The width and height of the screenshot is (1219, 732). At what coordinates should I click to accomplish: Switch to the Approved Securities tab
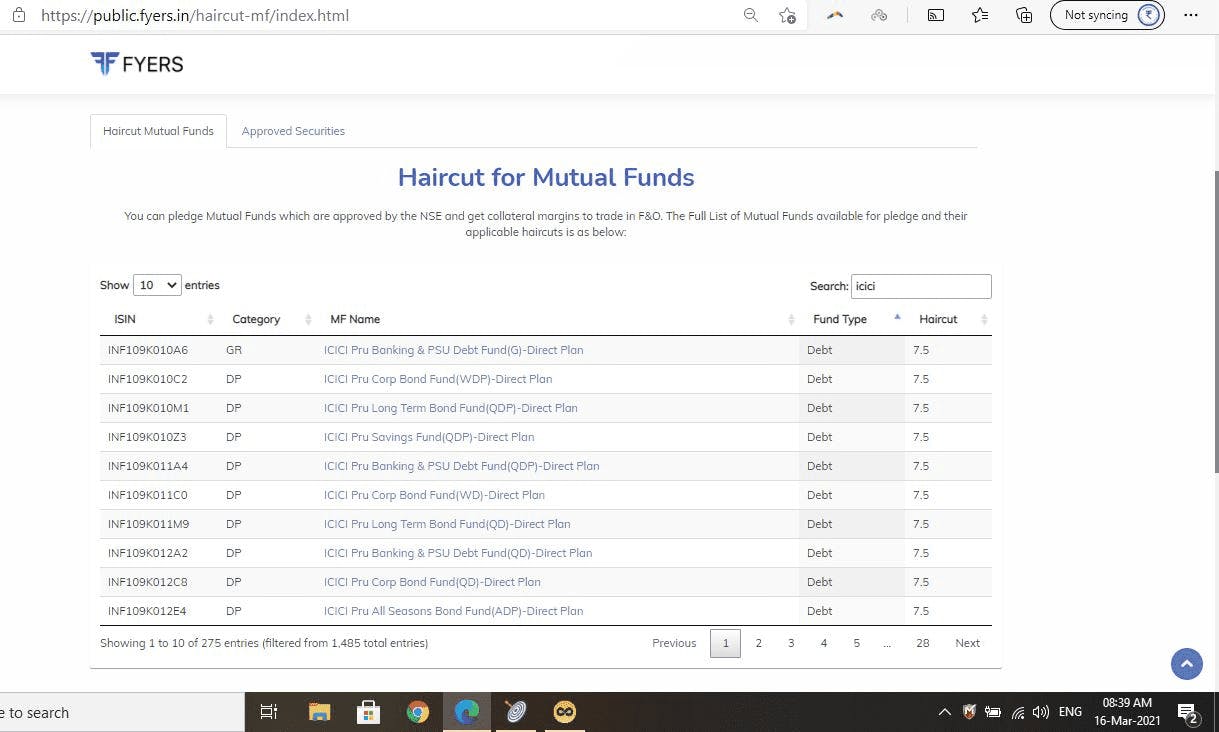click(293, 131)
